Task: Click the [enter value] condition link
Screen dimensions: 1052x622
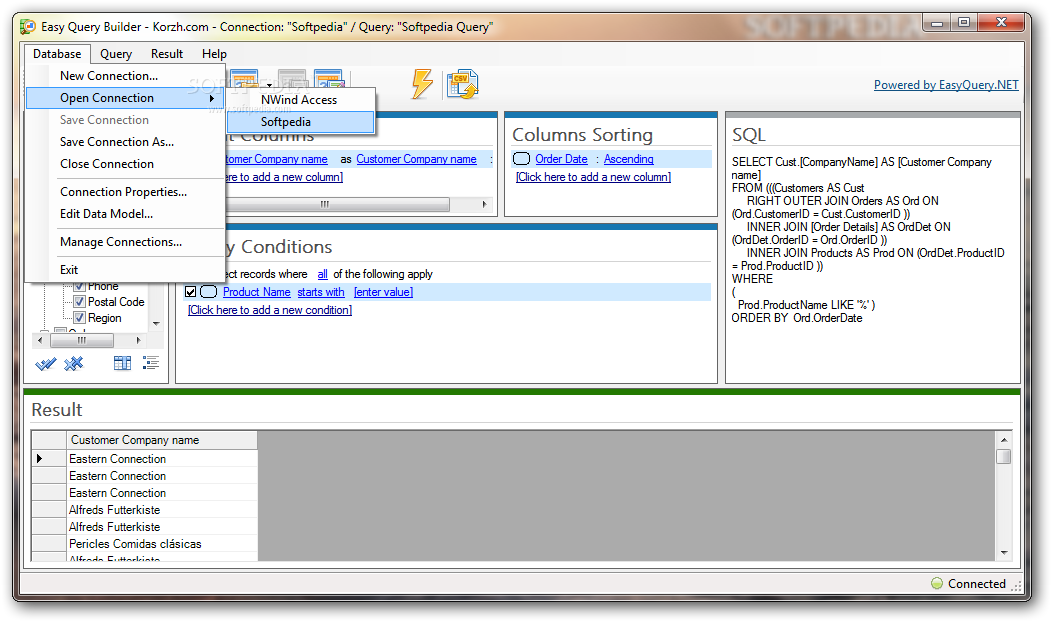Action: click(x=383, y=292)
